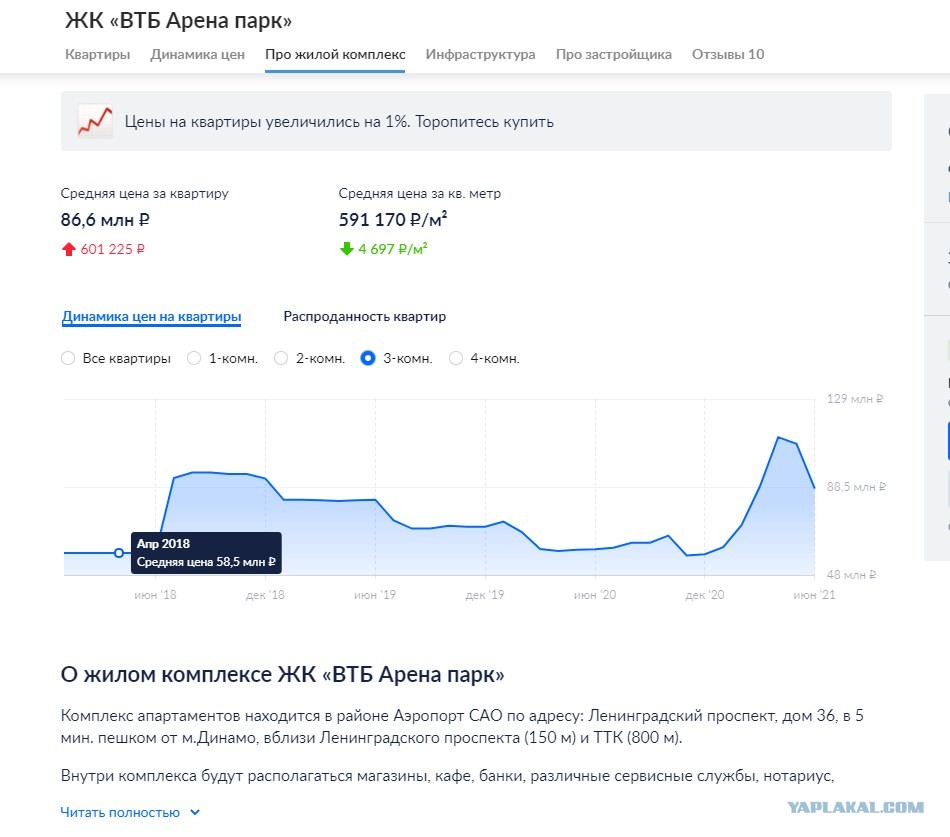
Task: Click the 88,5 млн ₽ axis value
Action: coord(856,487)
